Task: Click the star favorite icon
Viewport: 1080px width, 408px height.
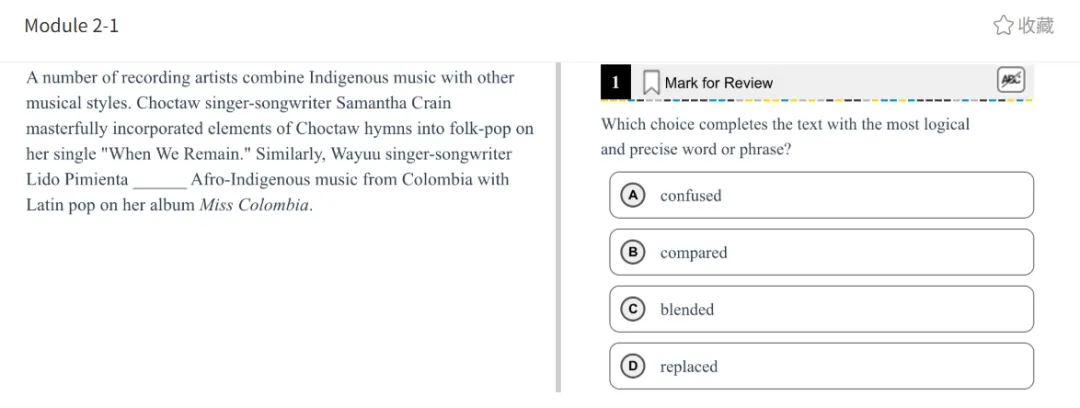Action: 1002,26
